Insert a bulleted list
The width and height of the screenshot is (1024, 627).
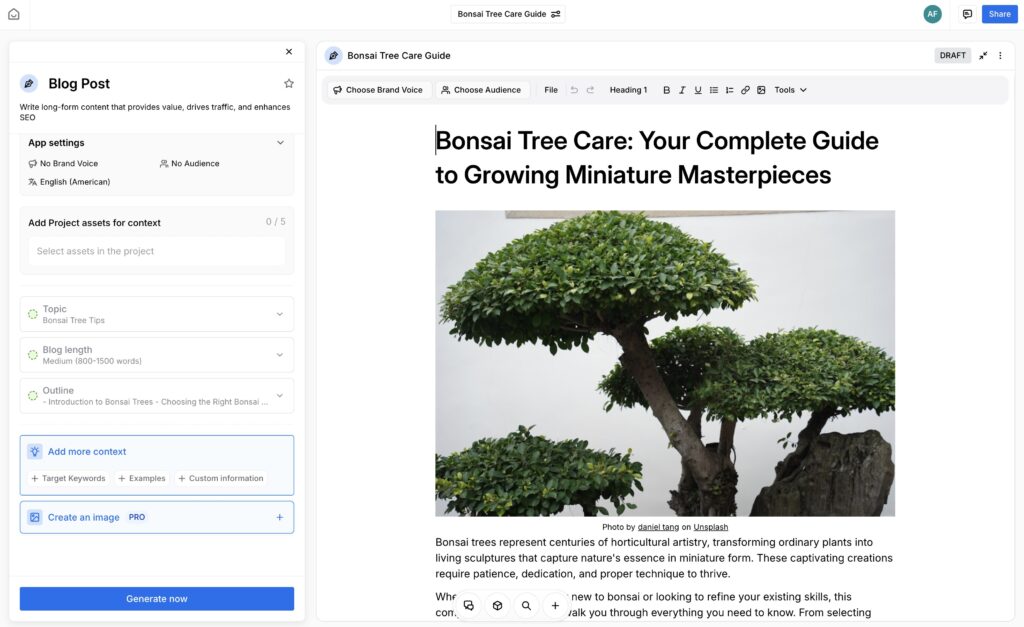(x=714, y=90)
